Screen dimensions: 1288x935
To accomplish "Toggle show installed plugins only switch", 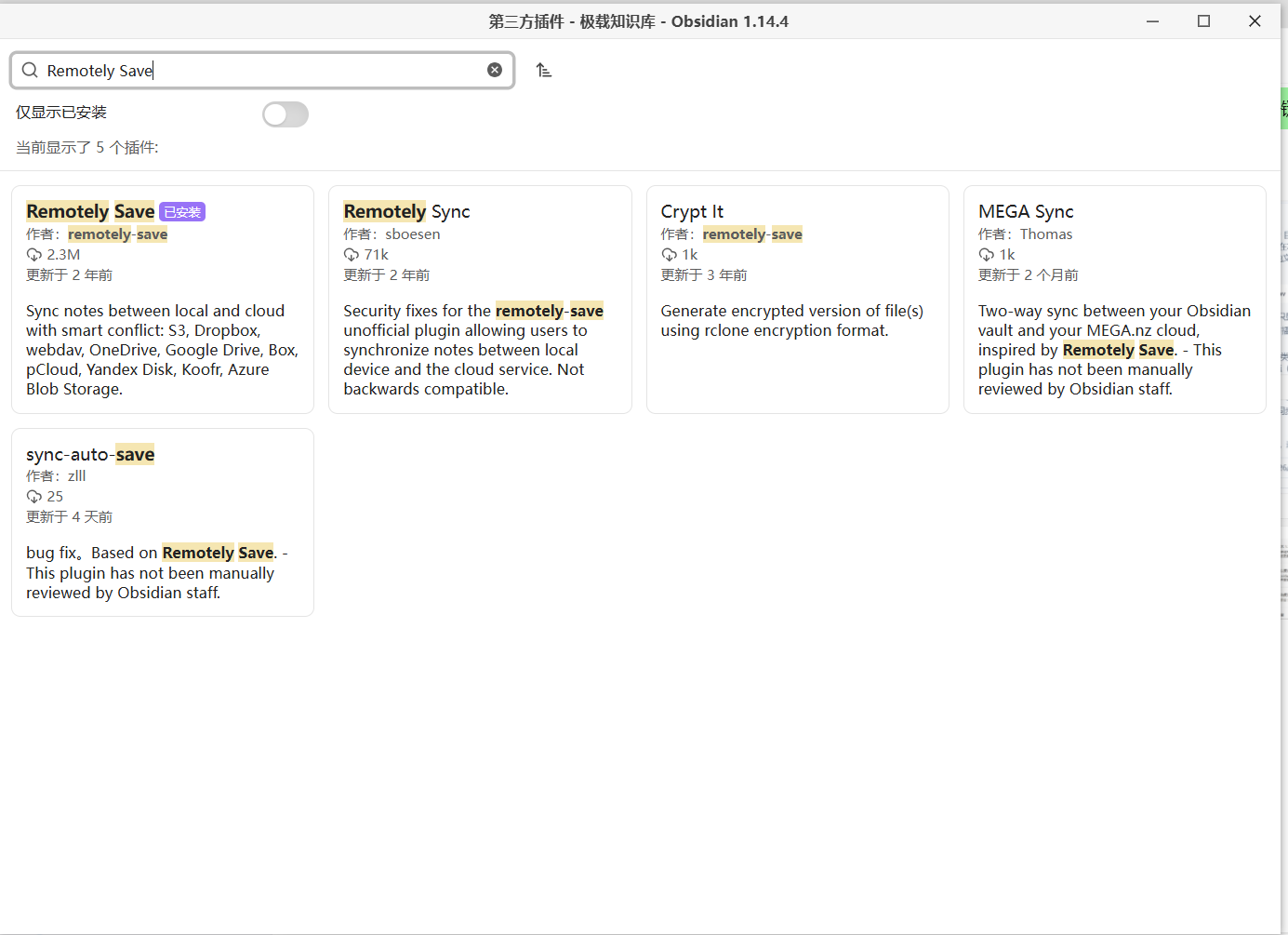I will coord(285,114).
